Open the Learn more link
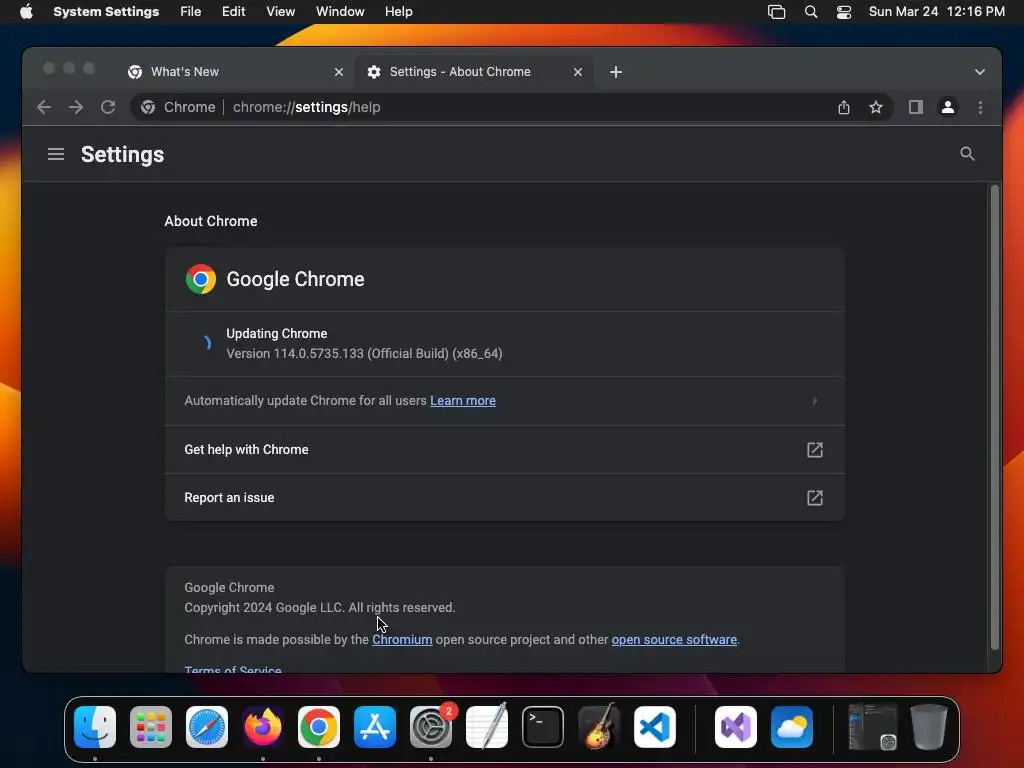Viewport: 1024px width, 768px height. click(x=462, y=401)
